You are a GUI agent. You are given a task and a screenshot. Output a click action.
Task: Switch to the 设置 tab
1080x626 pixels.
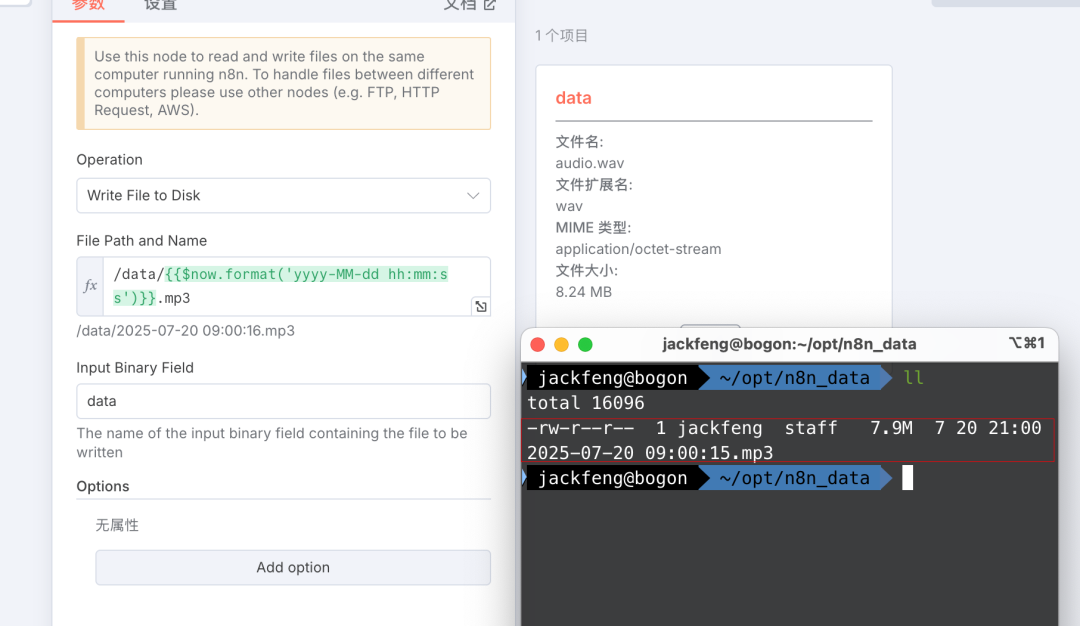(160, 6)
